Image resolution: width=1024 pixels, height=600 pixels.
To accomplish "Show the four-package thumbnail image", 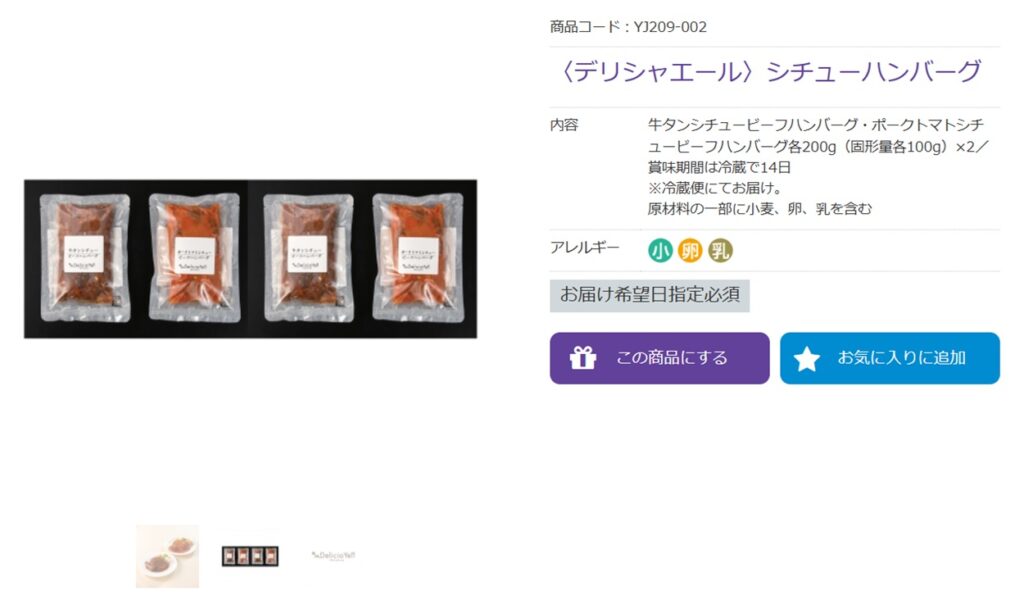I will click(250, 556).
